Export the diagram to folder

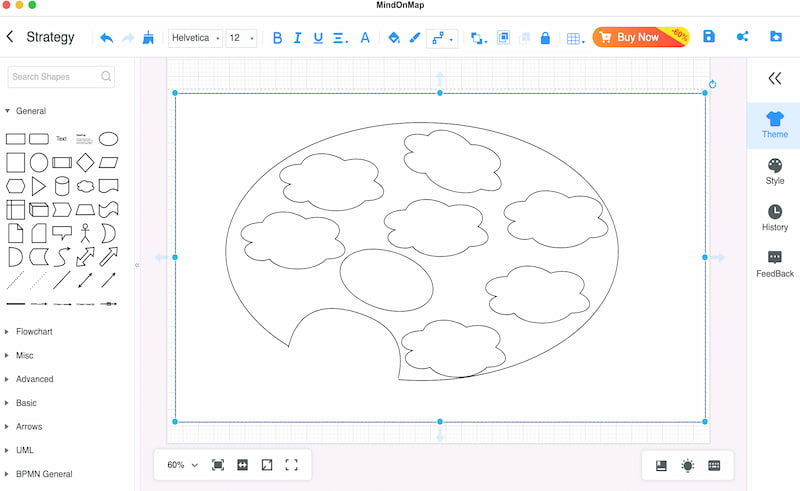[776, 36]
